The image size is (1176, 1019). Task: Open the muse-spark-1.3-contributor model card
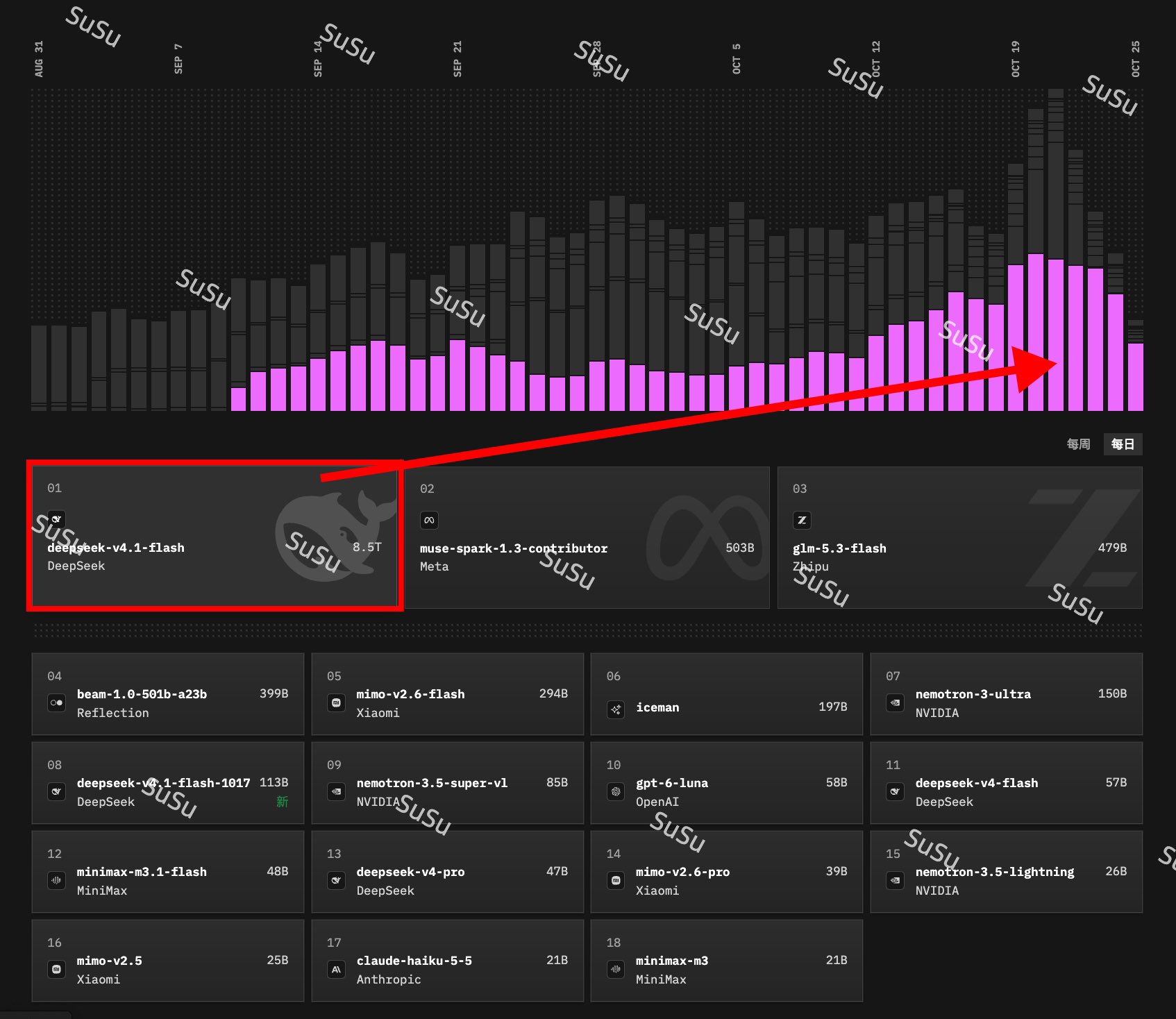(x=587, y=537)
